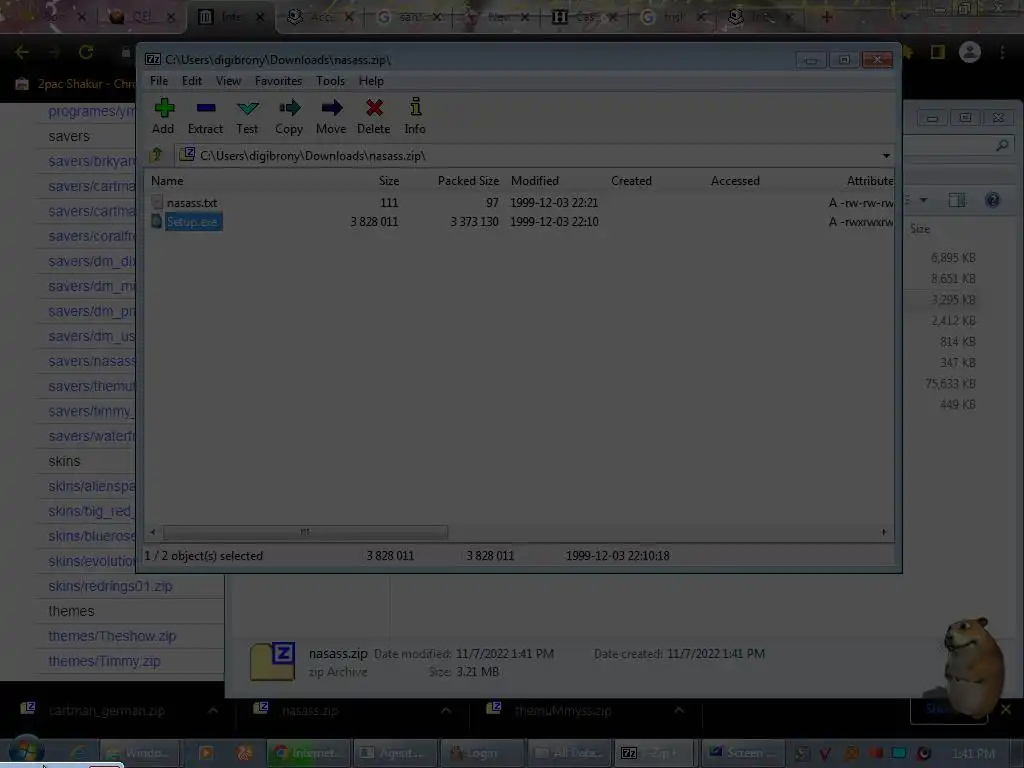Sort files by Size column
Screen dimensions: 1024x768
pos(389,181)
